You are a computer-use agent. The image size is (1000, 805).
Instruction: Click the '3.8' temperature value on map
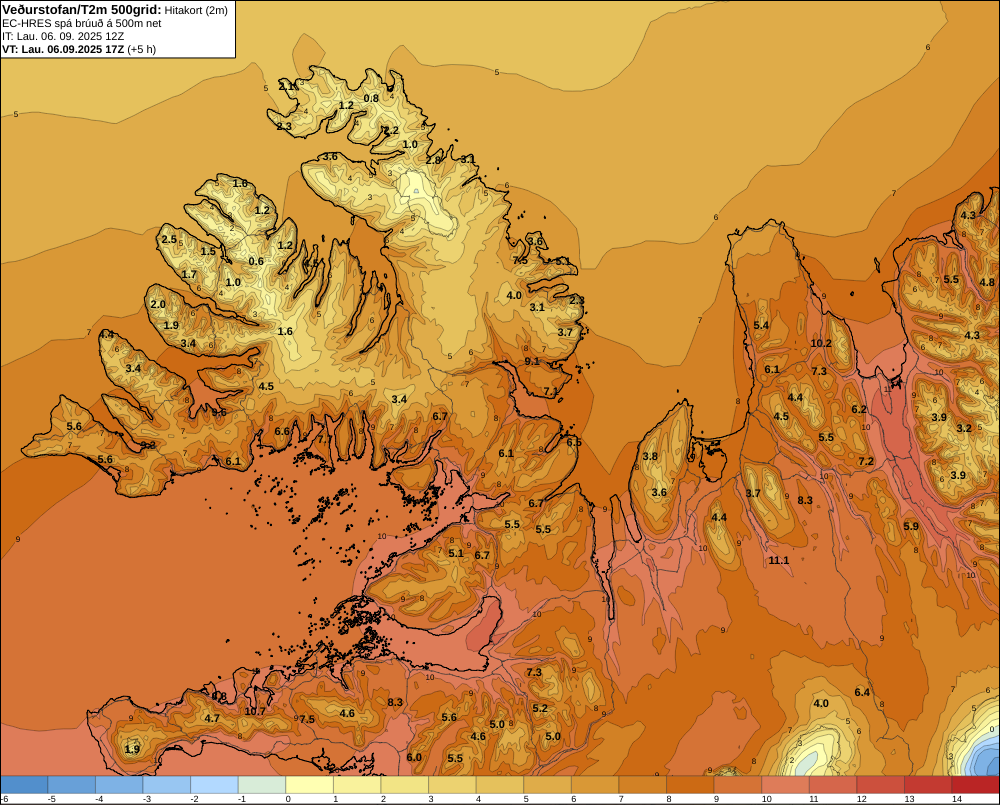pyautogui.click(x=650, y=456)
